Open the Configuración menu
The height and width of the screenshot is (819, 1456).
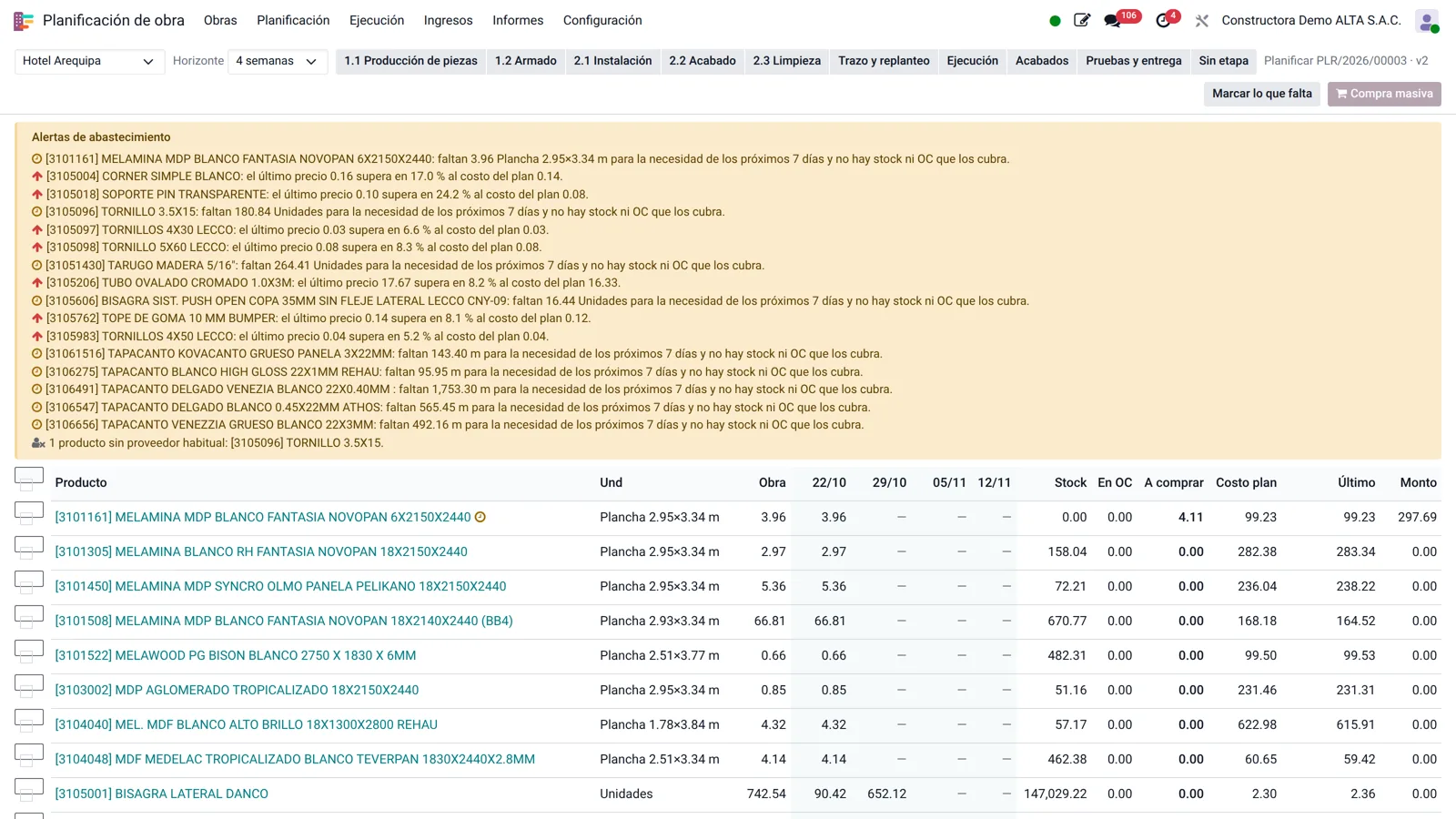[602, 20]
